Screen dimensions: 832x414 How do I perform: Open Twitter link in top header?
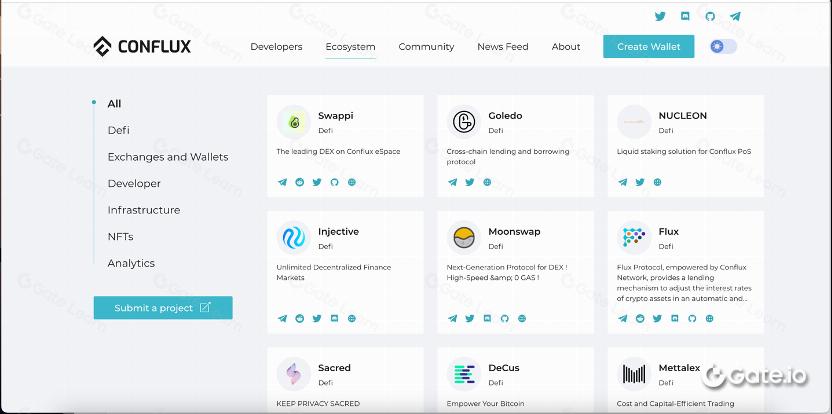(x=660, y=16)
